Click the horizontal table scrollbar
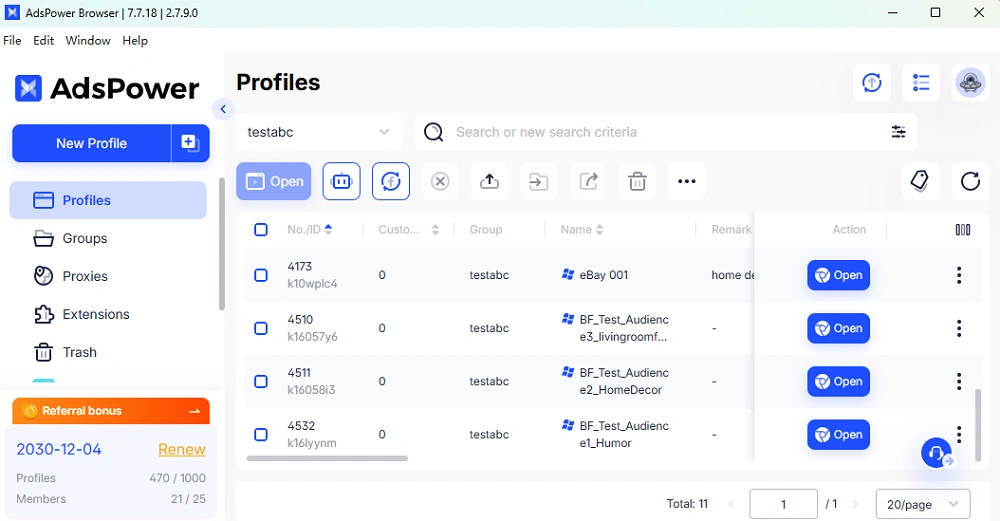Image resolution: width=1000 pixels, height=521 pixels. (327, 458)
